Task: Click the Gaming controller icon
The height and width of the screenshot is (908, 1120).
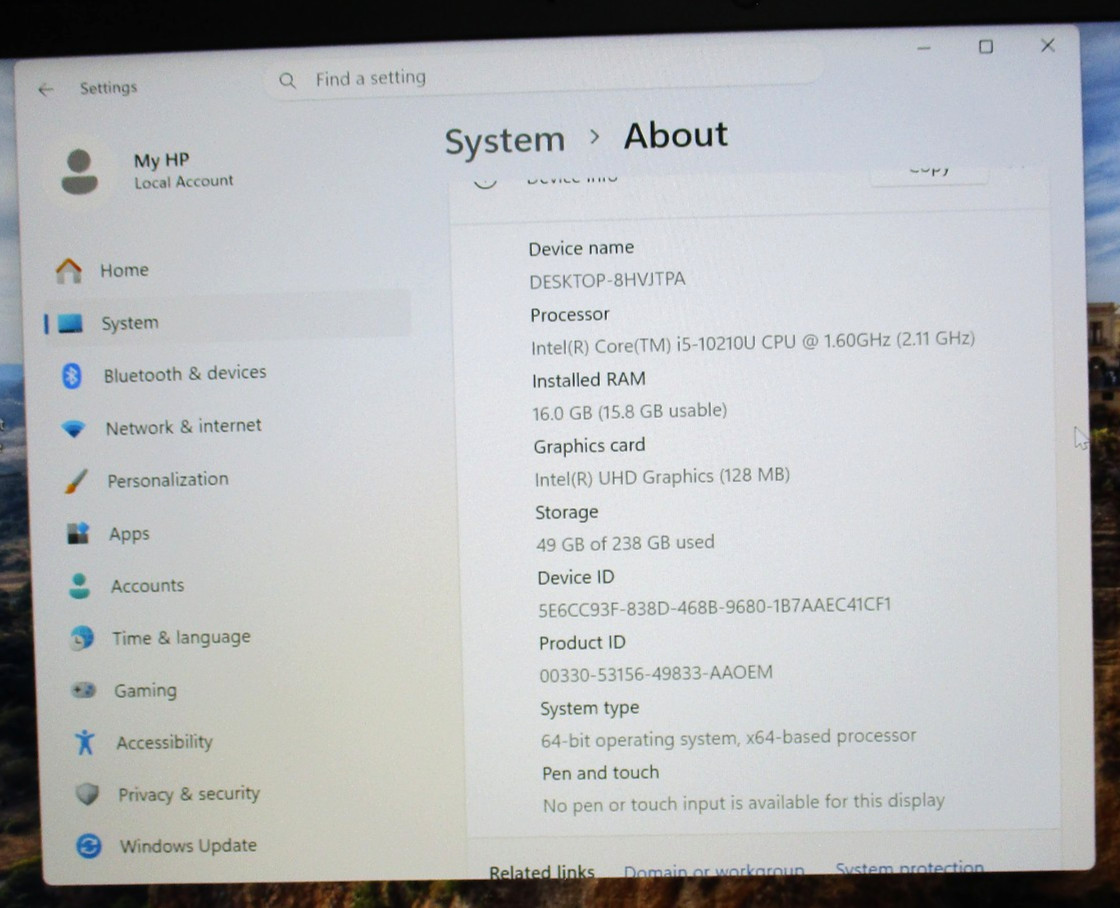Action: coord(84,690)
